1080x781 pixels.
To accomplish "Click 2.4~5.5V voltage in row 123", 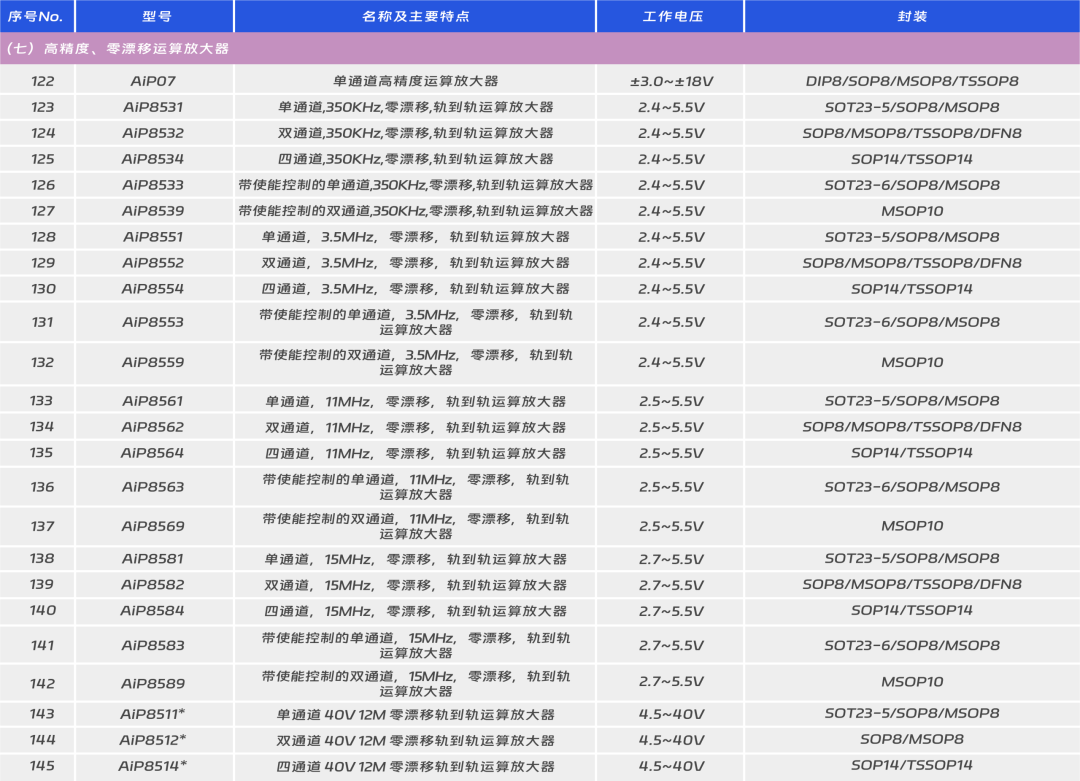I will (x=672, y=107).
